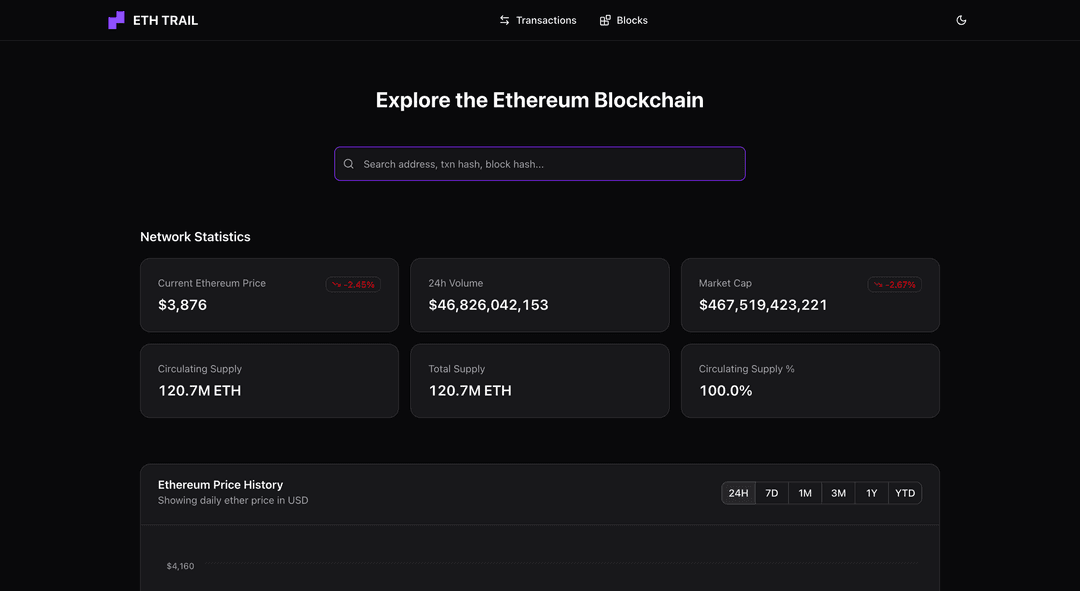Click the Current Ethereum Price card

pyautogui.click(x=269, y=295)
